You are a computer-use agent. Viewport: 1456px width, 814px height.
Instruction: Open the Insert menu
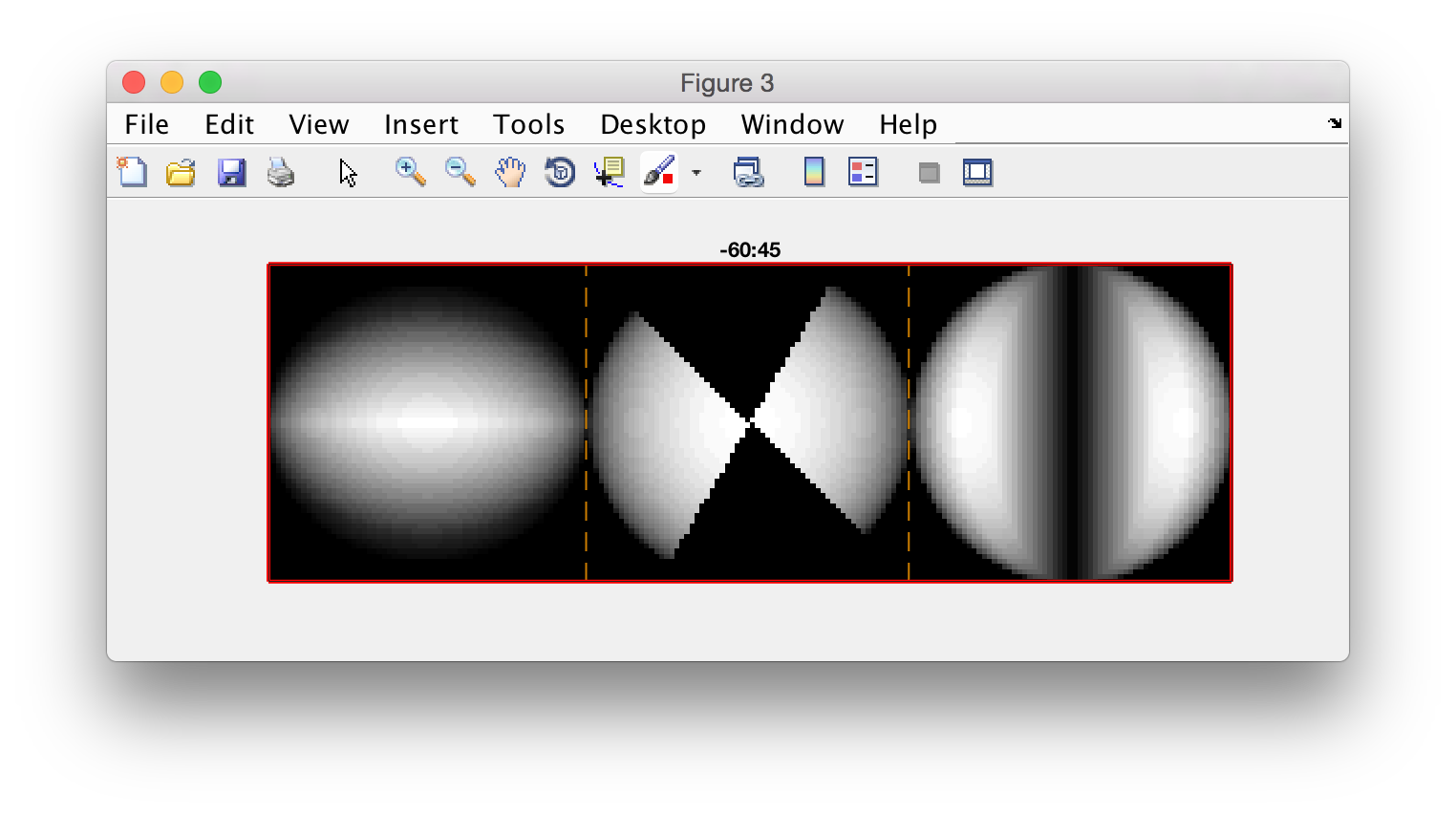pyautogui.click(x=420, y=124)
